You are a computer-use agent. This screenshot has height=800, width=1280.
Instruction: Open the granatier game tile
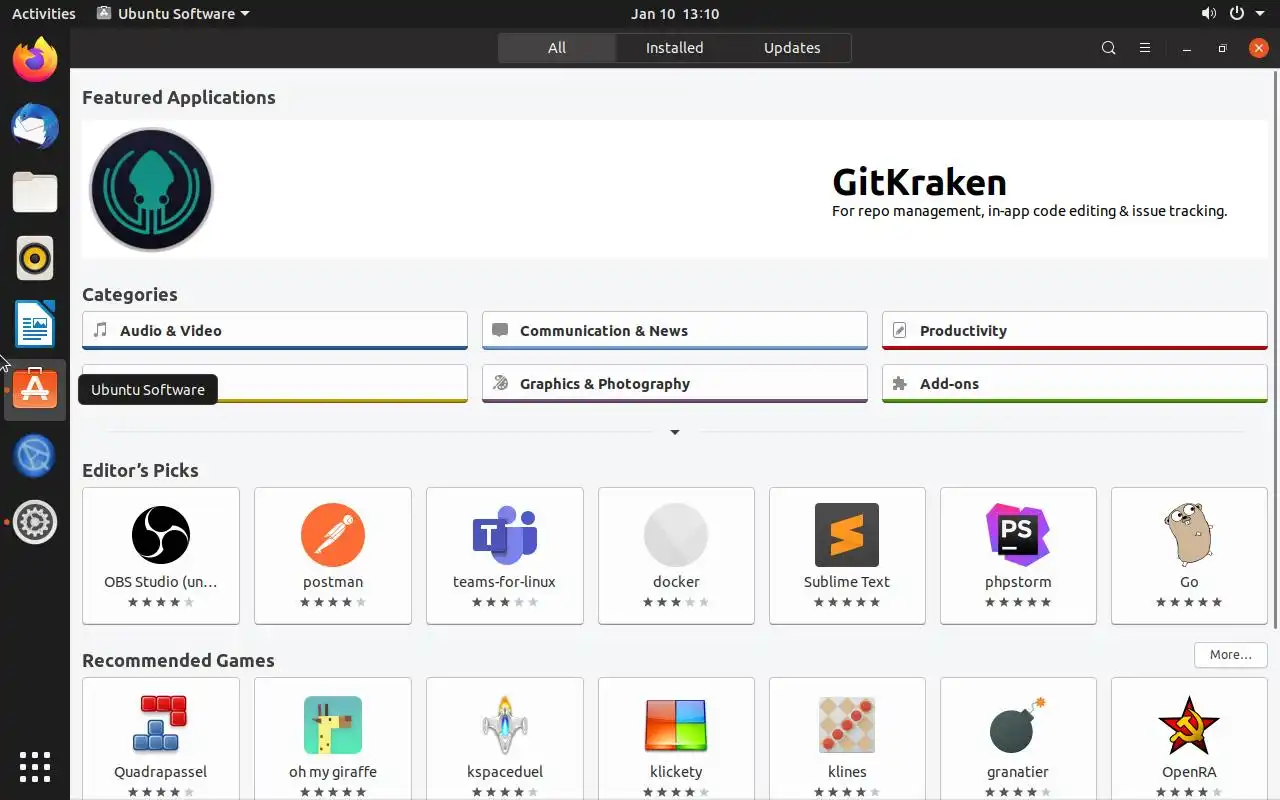click(1018, 739)
